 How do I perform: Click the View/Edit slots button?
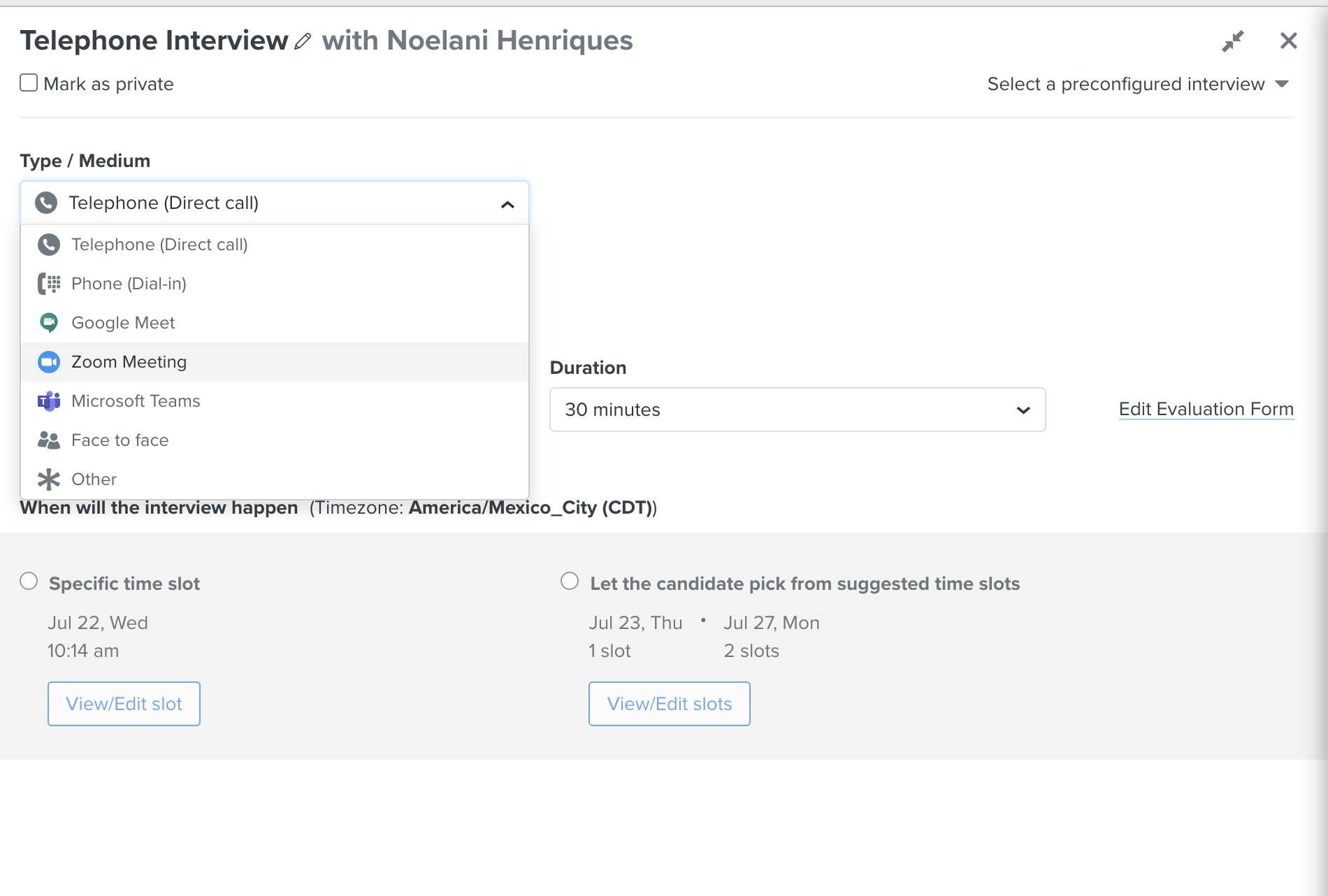tap(670, 704)
